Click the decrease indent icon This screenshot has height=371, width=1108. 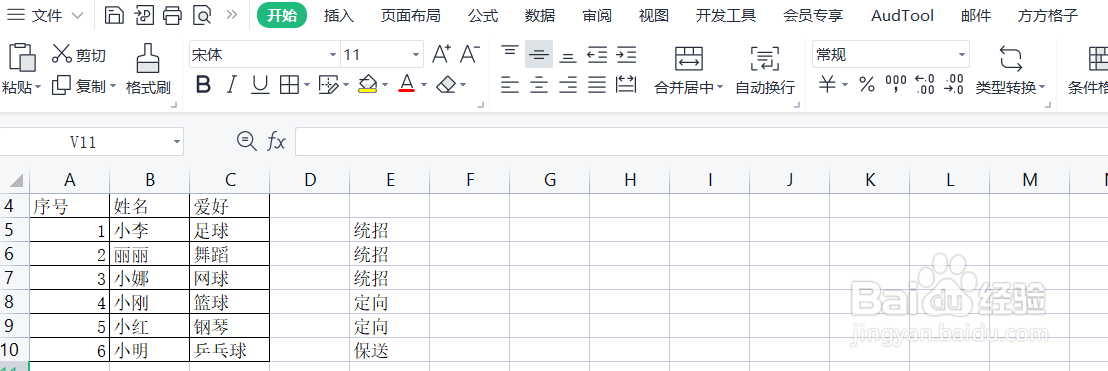(x=598, y=54)
